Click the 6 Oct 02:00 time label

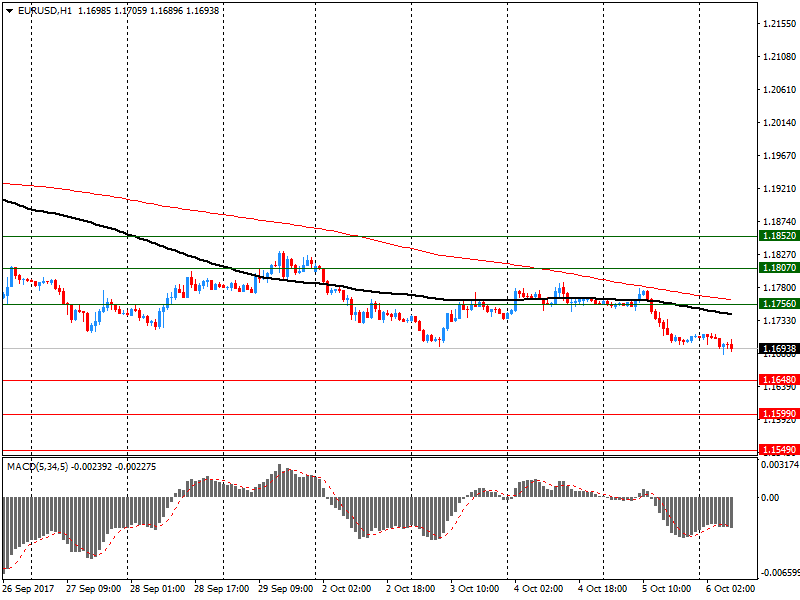[731, 589]
